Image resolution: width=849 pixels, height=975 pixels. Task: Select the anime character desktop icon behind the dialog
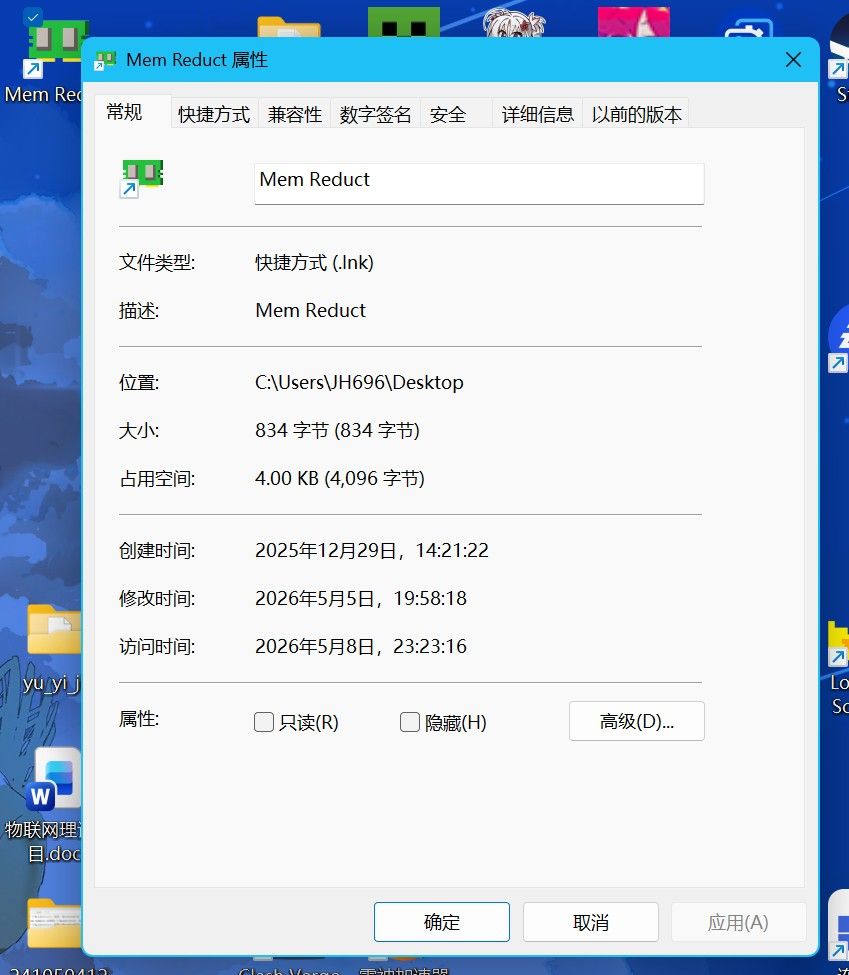514,22
